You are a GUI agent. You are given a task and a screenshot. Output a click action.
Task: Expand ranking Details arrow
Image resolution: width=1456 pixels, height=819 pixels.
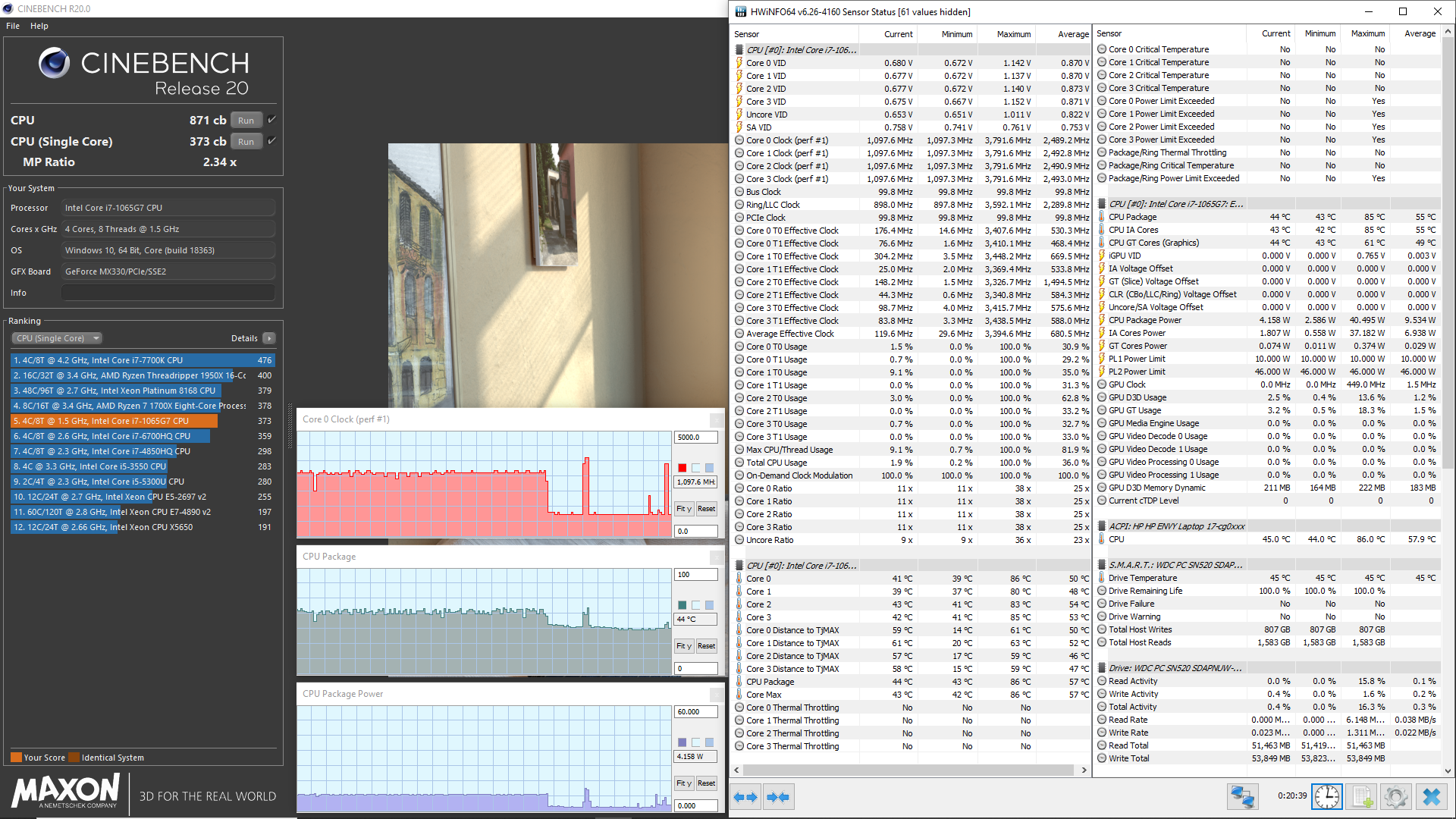pos(269,338)
